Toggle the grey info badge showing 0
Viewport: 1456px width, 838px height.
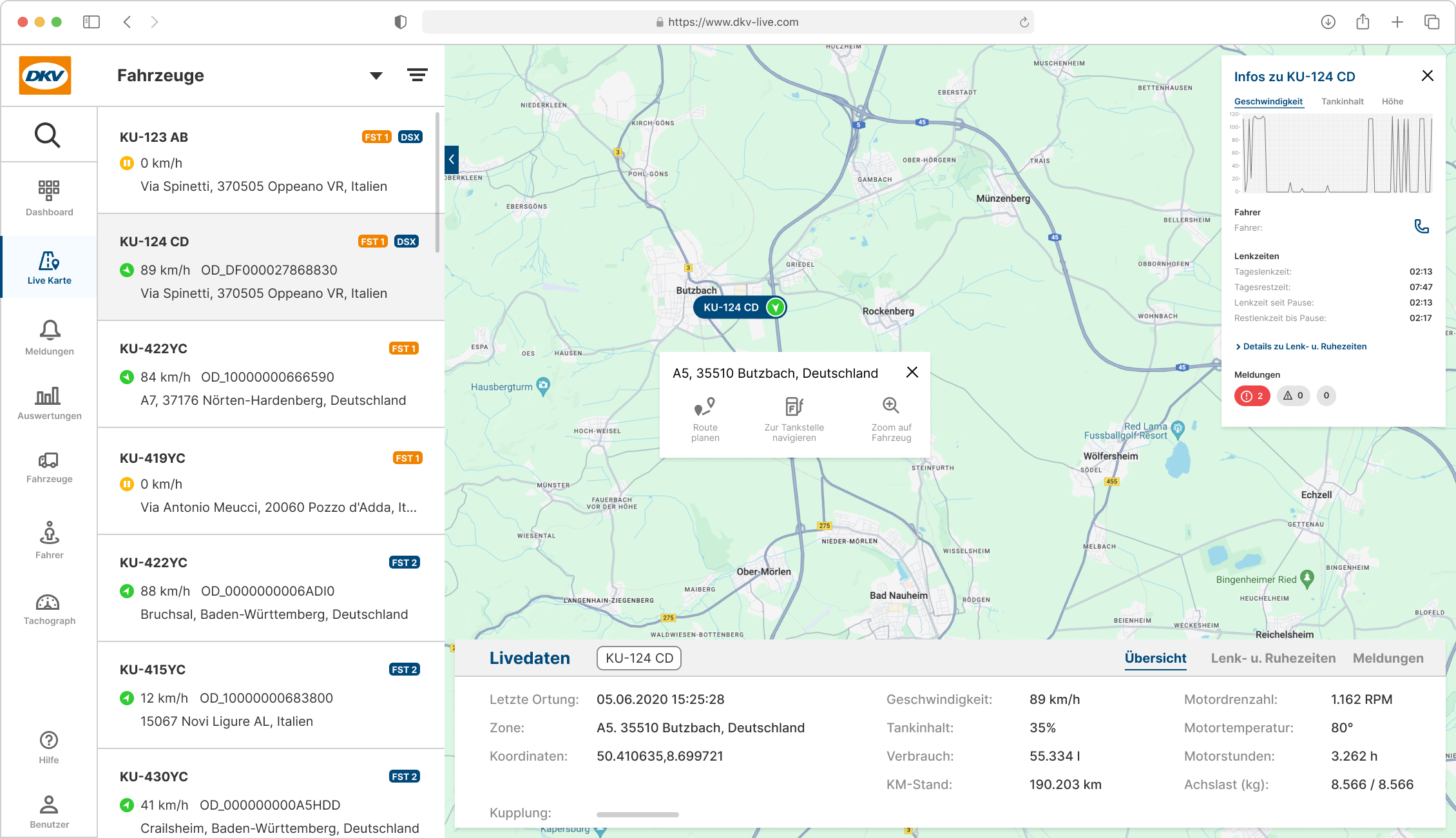pos(1326,396)
